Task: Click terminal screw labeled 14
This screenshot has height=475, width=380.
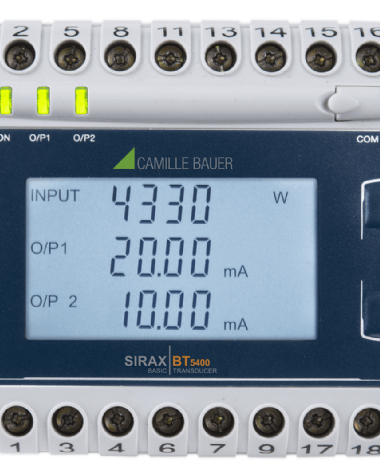Action: click(x=271, y=57)
